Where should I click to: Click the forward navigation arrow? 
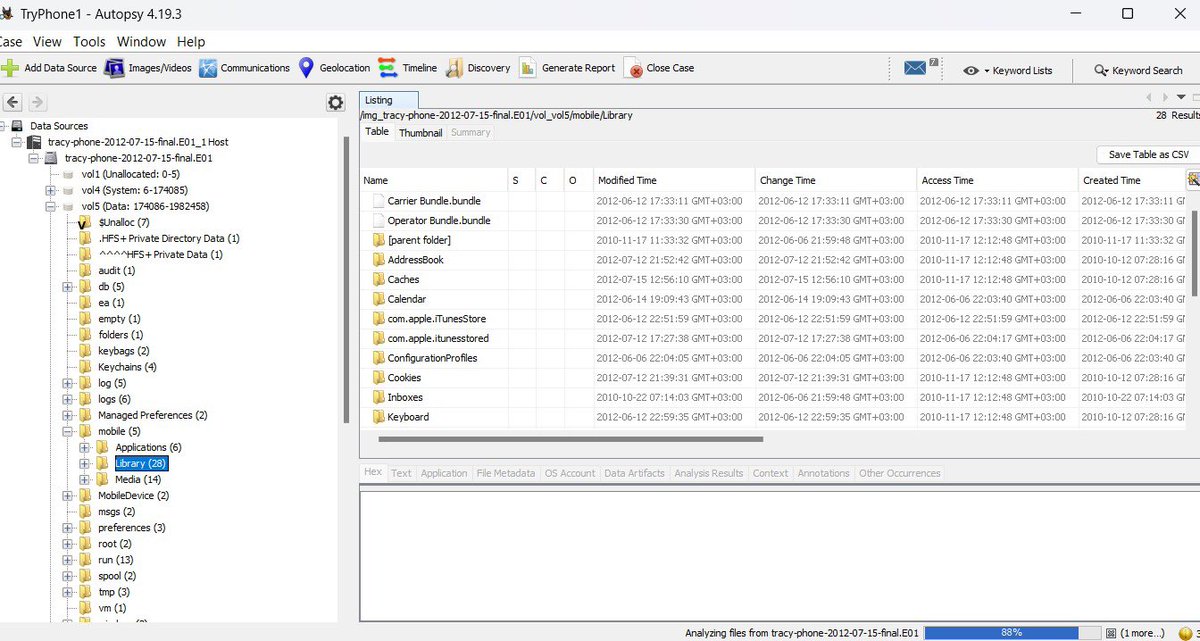click(x=37, y=102)
